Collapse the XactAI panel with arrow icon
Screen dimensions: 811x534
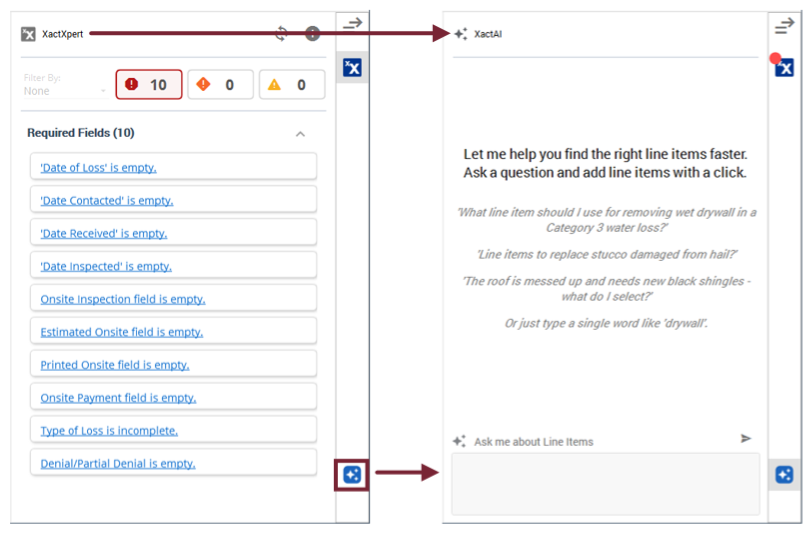784,25
